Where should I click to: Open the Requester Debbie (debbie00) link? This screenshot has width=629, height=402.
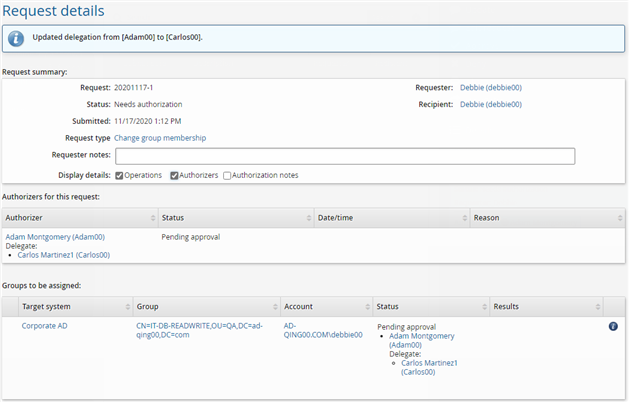tap(490, 88)
